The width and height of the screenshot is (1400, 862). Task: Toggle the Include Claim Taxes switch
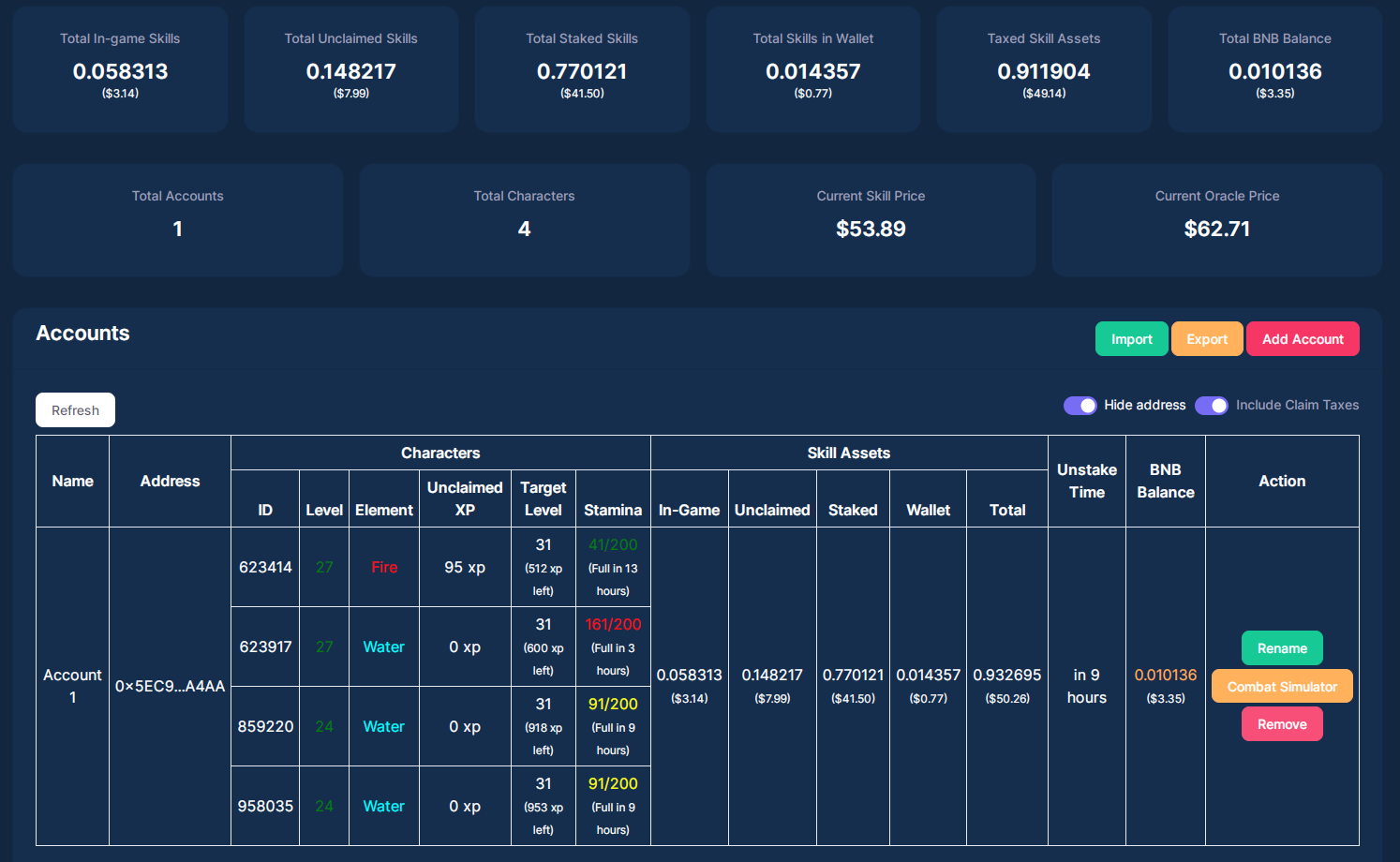(x=1212, y=406)
